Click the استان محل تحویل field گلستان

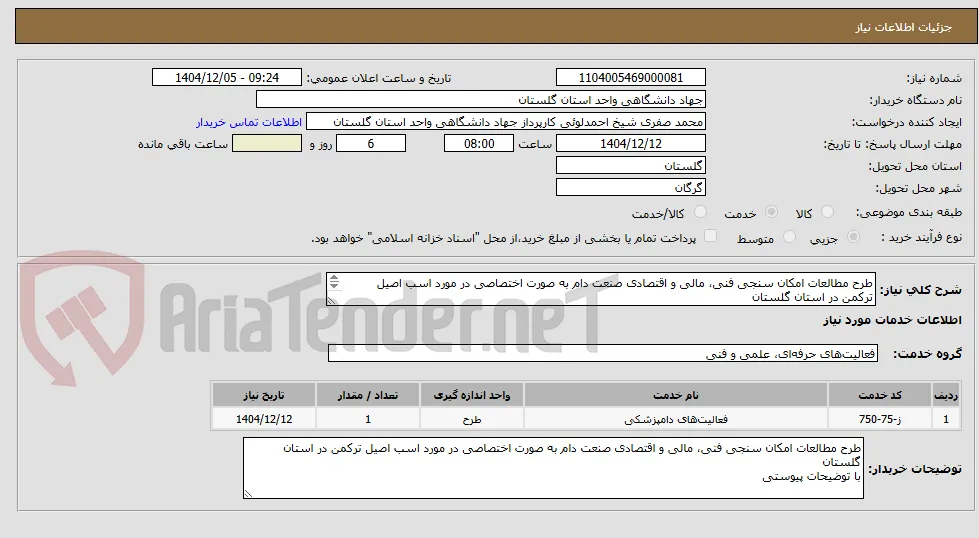tap(631, 165)
